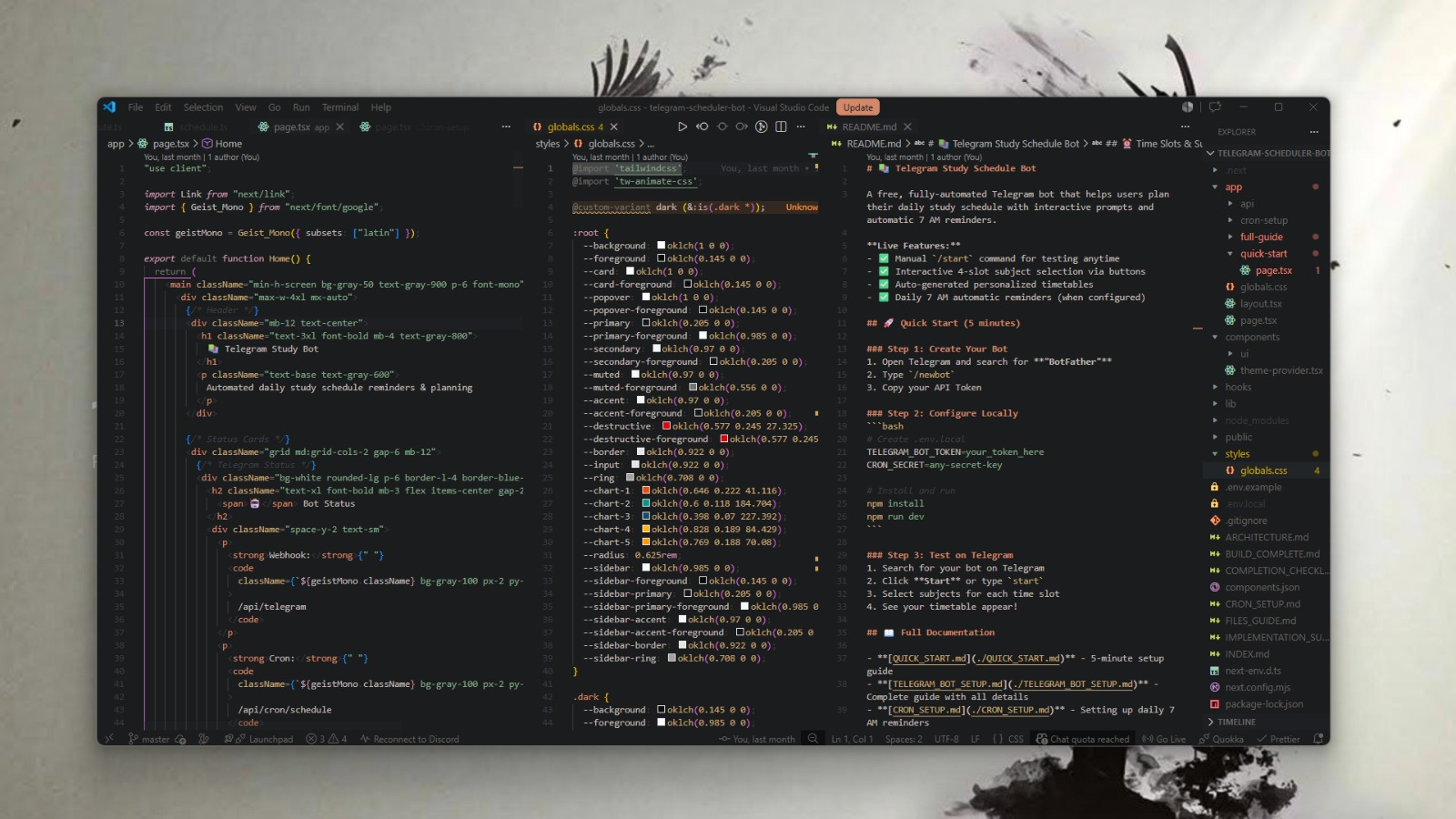Image resolution: width=1456 pixels, height=819 pixels.
Task: Open theme-provider.tsx in Explorer
Action: (x=1281, y=370)
